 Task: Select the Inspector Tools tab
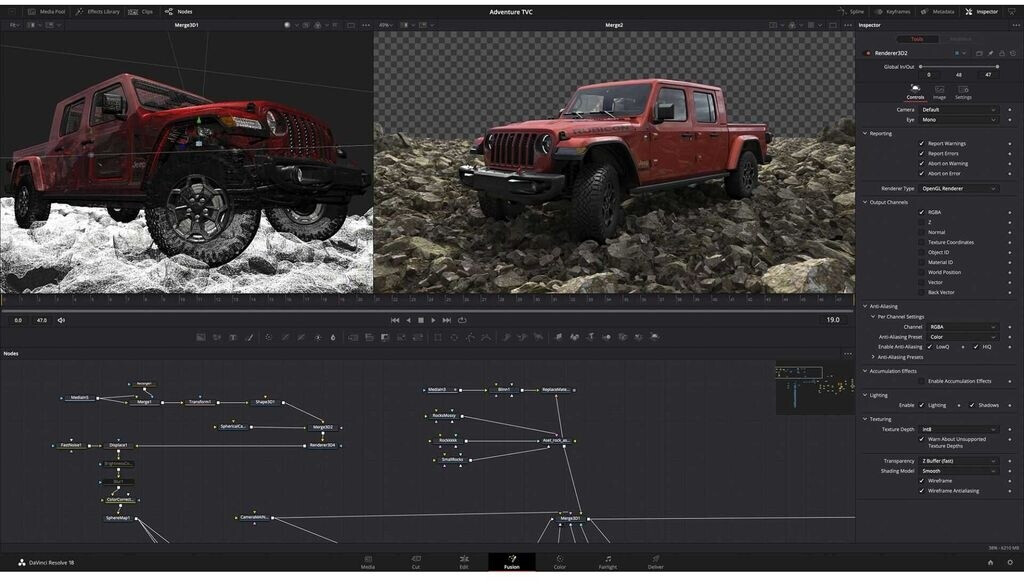(x=918, y=39)
